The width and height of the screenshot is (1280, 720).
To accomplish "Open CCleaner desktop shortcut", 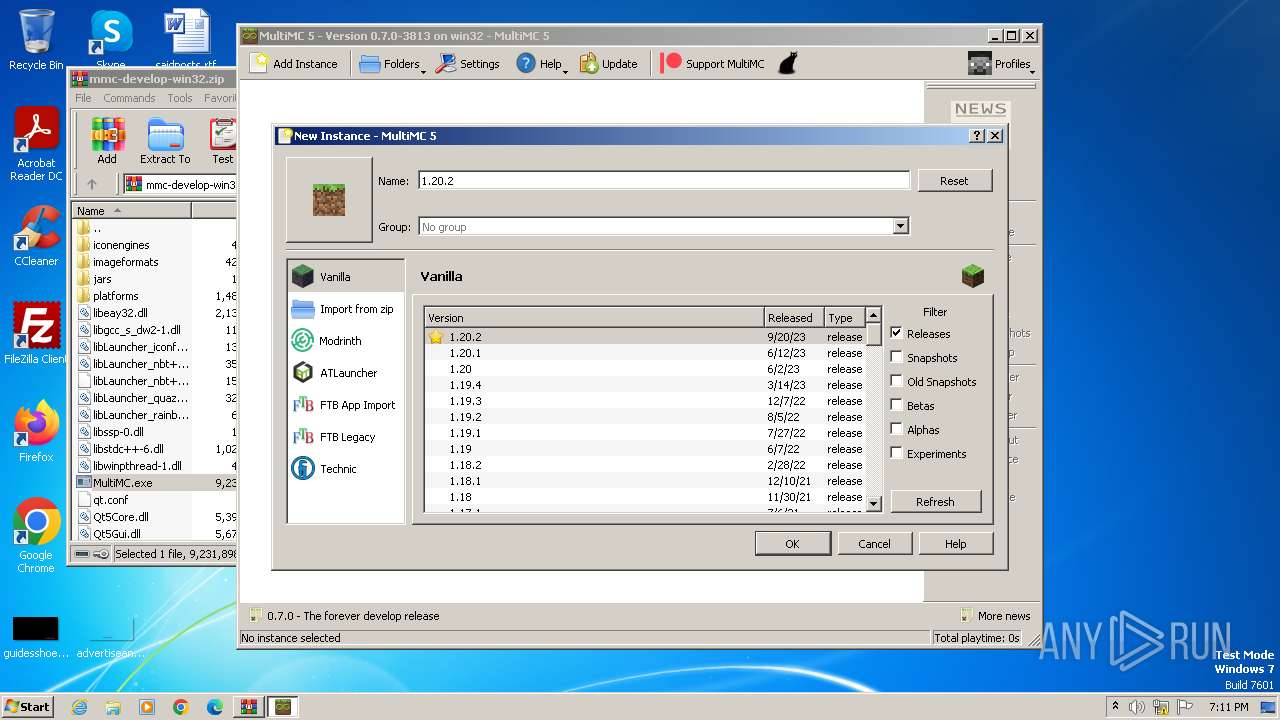I will (x=36, y=237).
